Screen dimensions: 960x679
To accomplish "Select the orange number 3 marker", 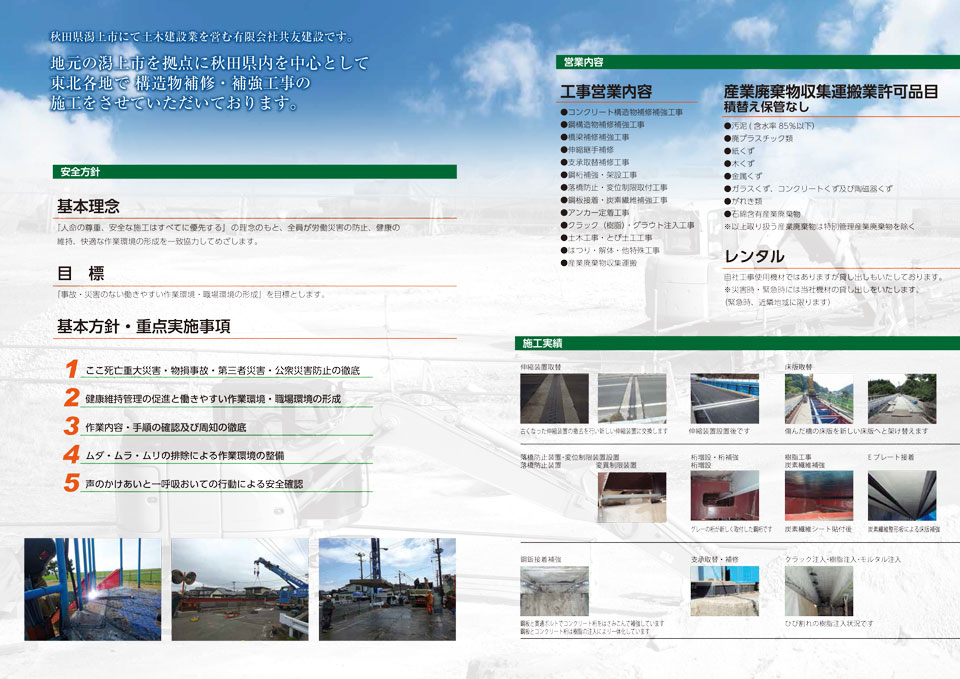I will (x=72, y=426).
